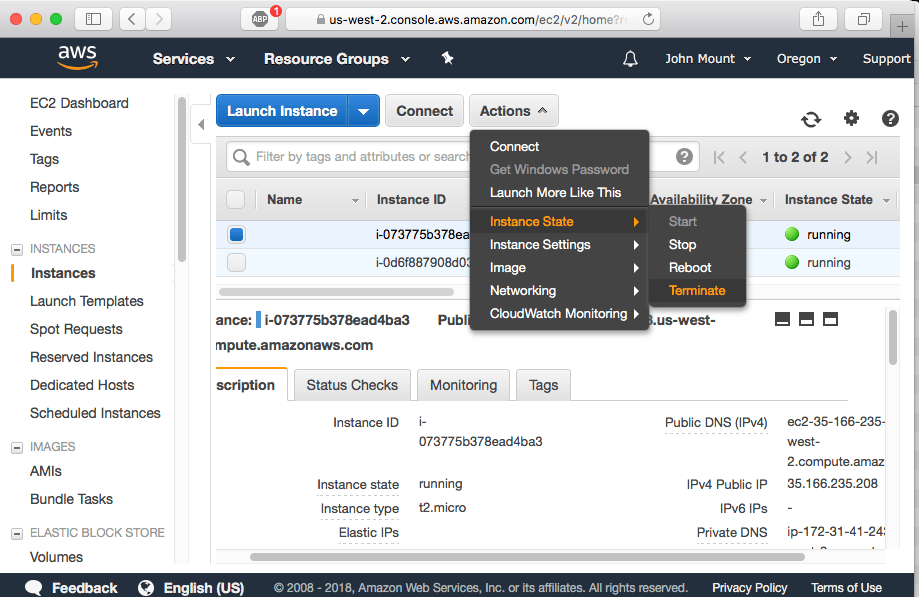Click the Feedback speech bubble icon
This screenshot has width=919, height=597.
coord(34,588)
